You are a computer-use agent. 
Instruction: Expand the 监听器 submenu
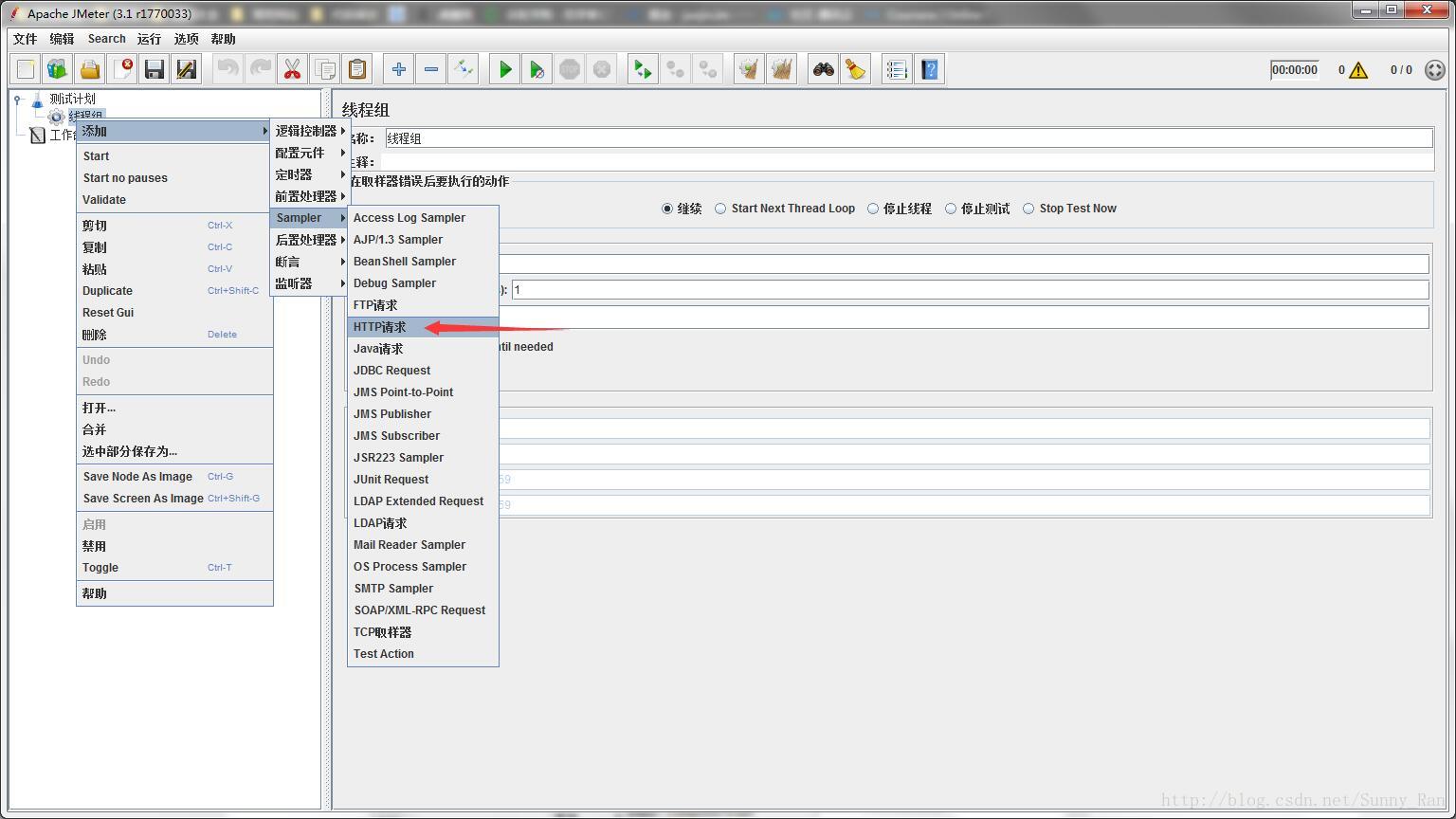coord(310,283)
